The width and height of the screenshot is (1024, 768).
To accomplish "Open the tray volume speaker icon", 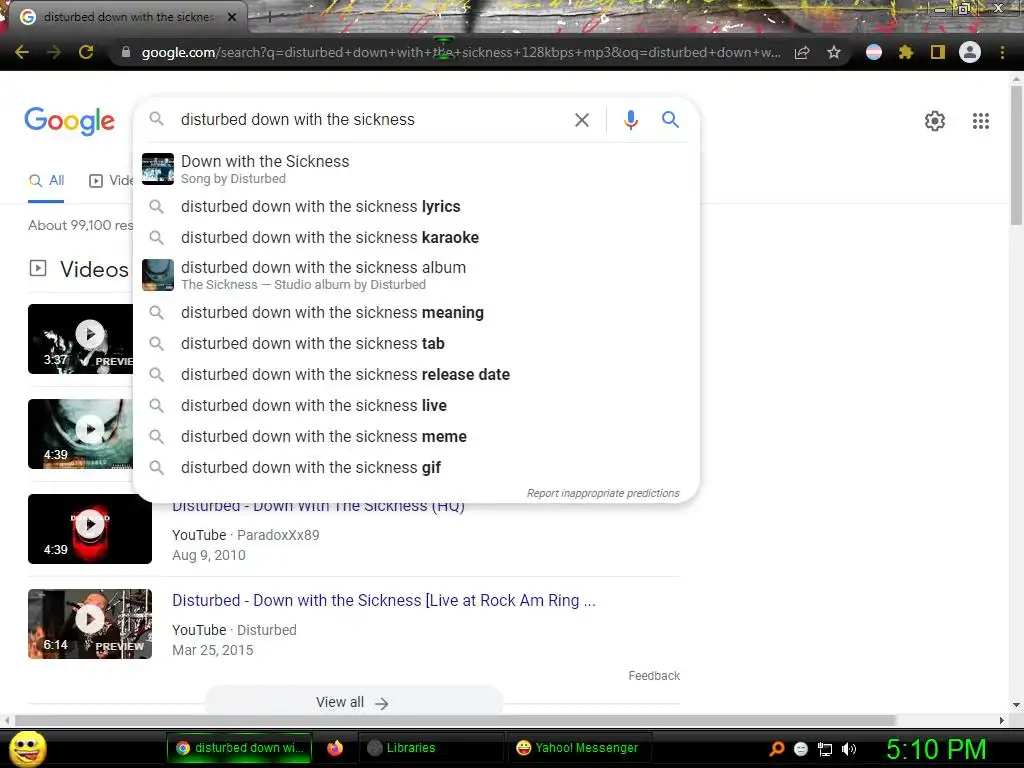I will 849,749.
